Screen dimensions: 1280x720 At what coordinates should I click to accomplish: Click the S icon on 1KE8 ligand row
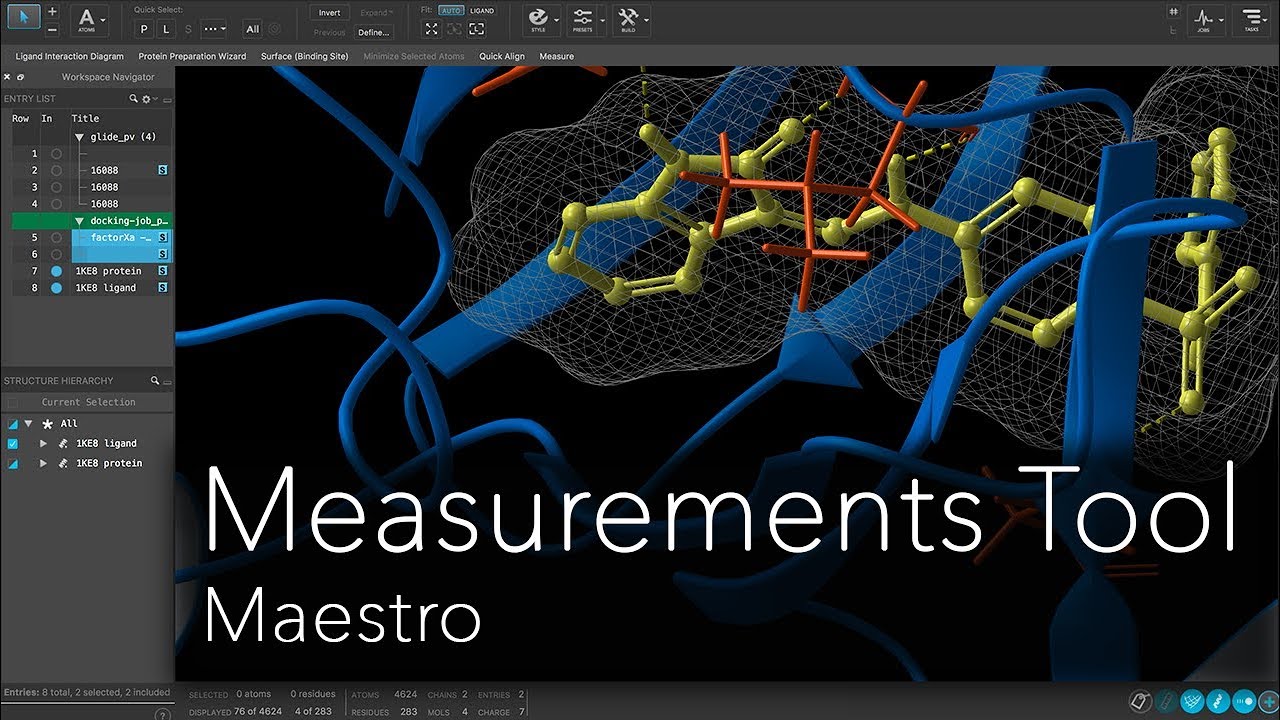click(x=162, y=288)
